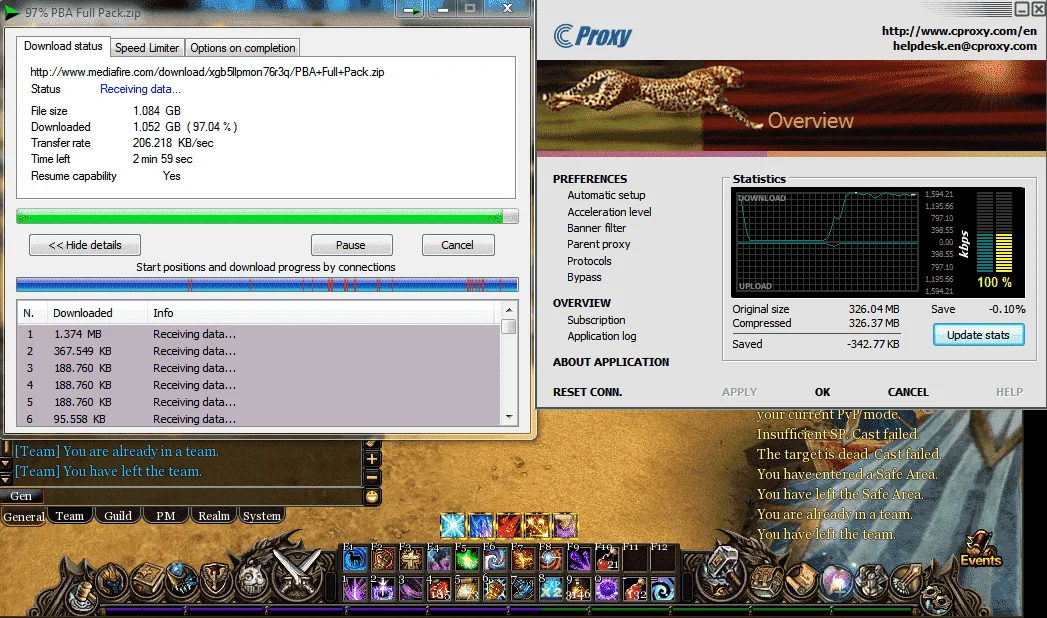This screenshot has width=1047, height=618.
Task: Click OK in the CProxy window
Action: point(823,392)
